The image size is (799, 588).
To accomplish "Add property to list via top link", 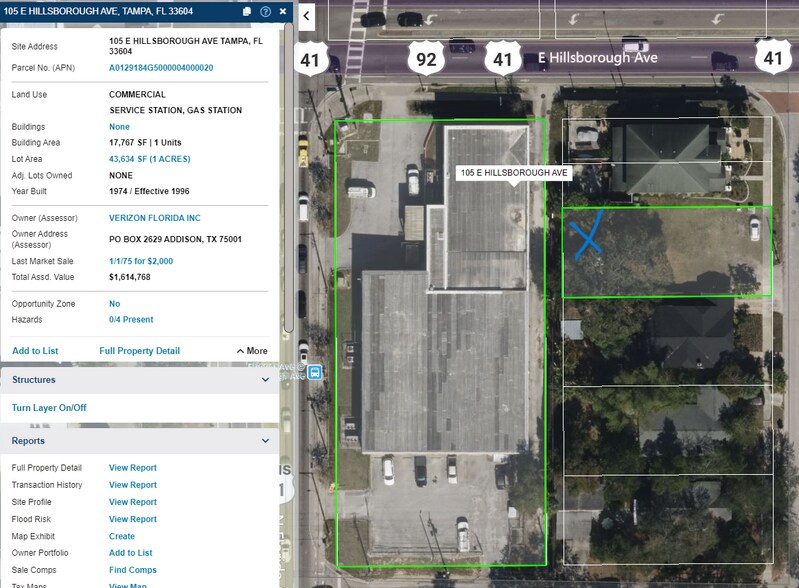I will pos(35,351).
